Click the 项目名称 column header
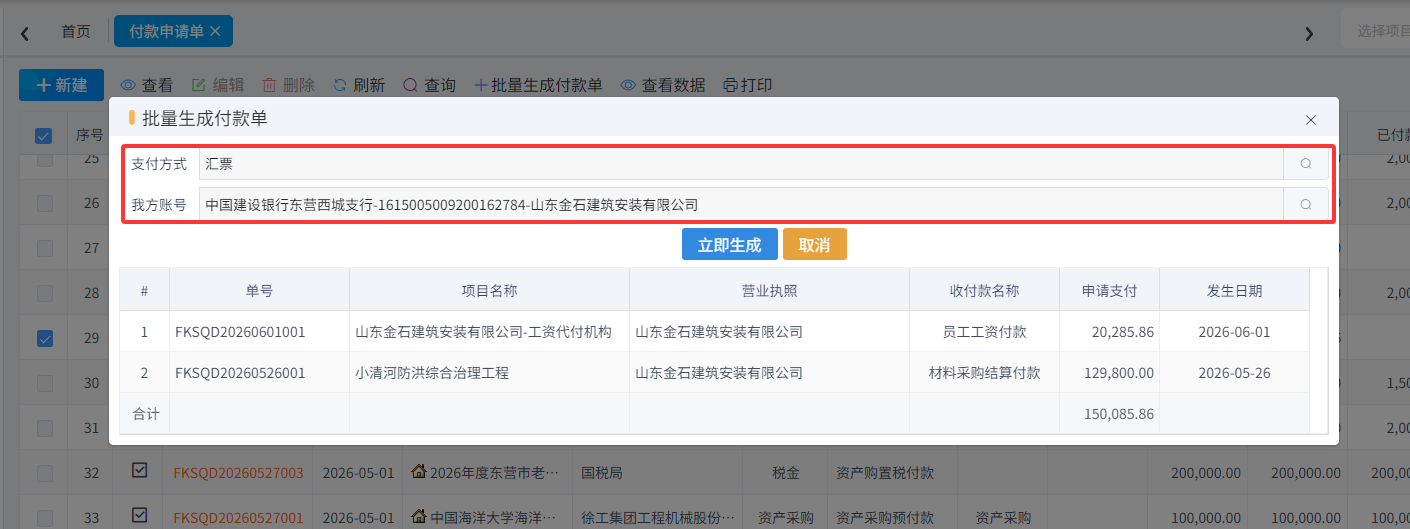The image size is (1410, 529). point(489,291)
